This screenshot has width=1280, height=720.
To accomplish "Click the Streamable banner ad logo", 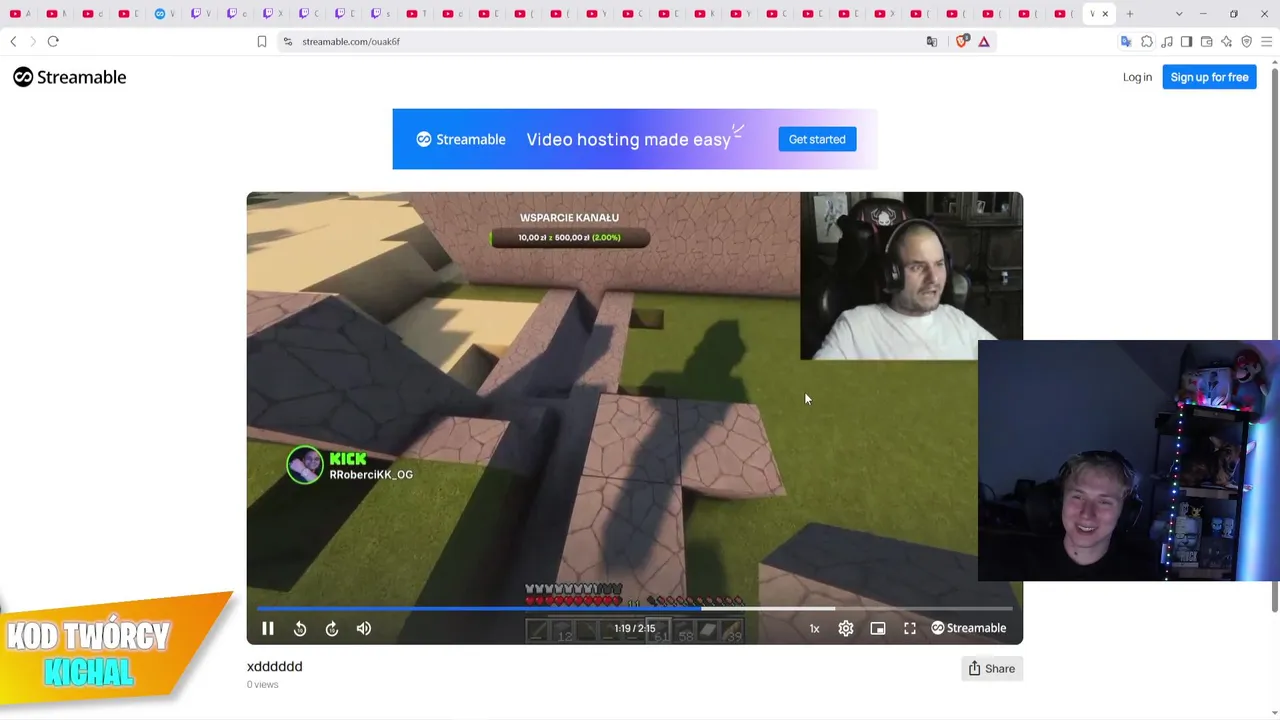I will (461, 139).
